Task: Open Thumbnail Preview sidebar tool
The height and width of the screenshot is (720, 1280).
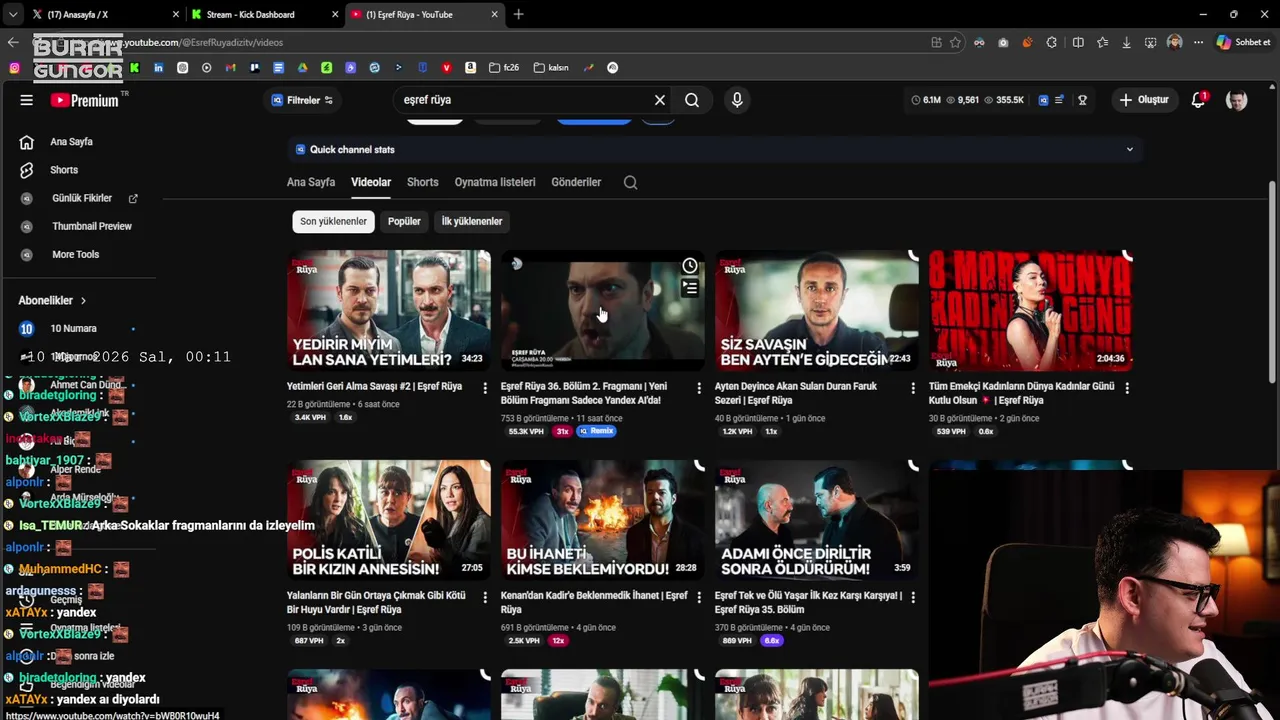Action: pyautogui.click(x=90, y=226)
